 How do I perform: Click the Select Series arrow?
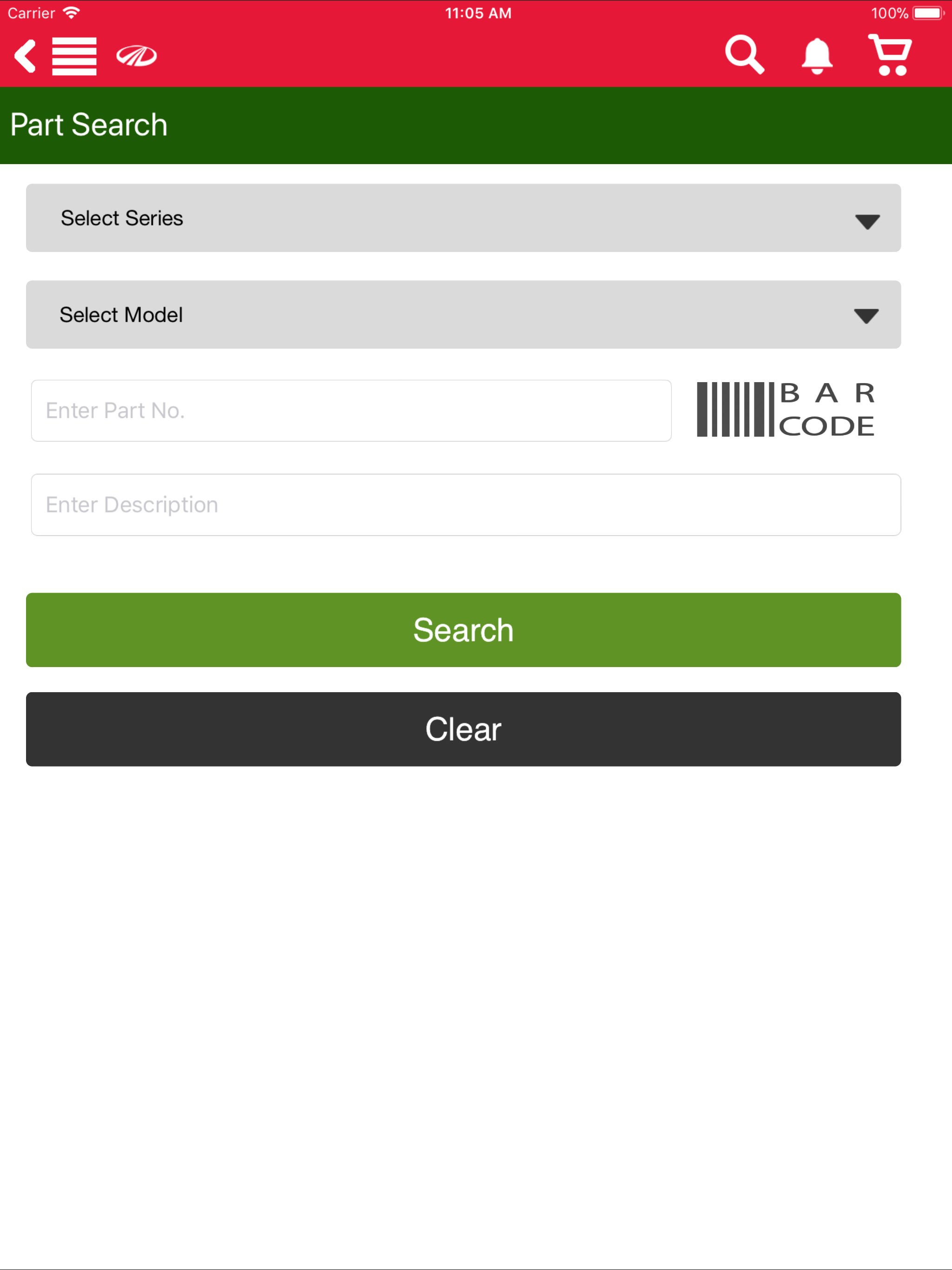[867, 222]
